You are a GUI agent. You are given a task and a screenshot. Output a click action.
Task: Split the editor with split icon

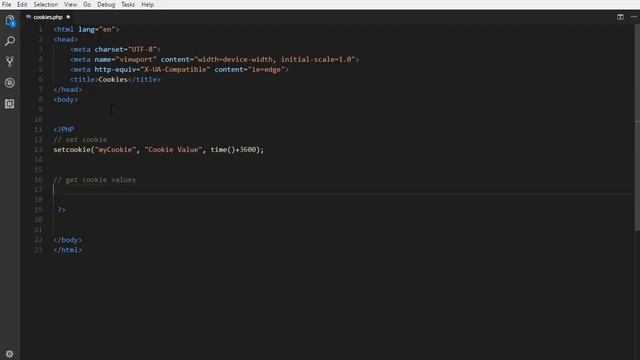click(x=620, y=17)
